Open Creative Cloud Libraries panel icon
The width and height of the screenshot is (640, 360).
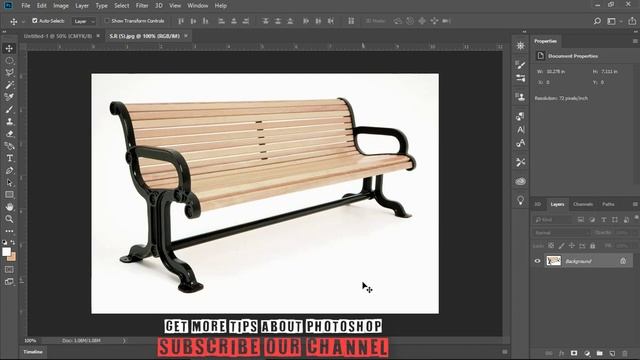click(x=520, y=181)
